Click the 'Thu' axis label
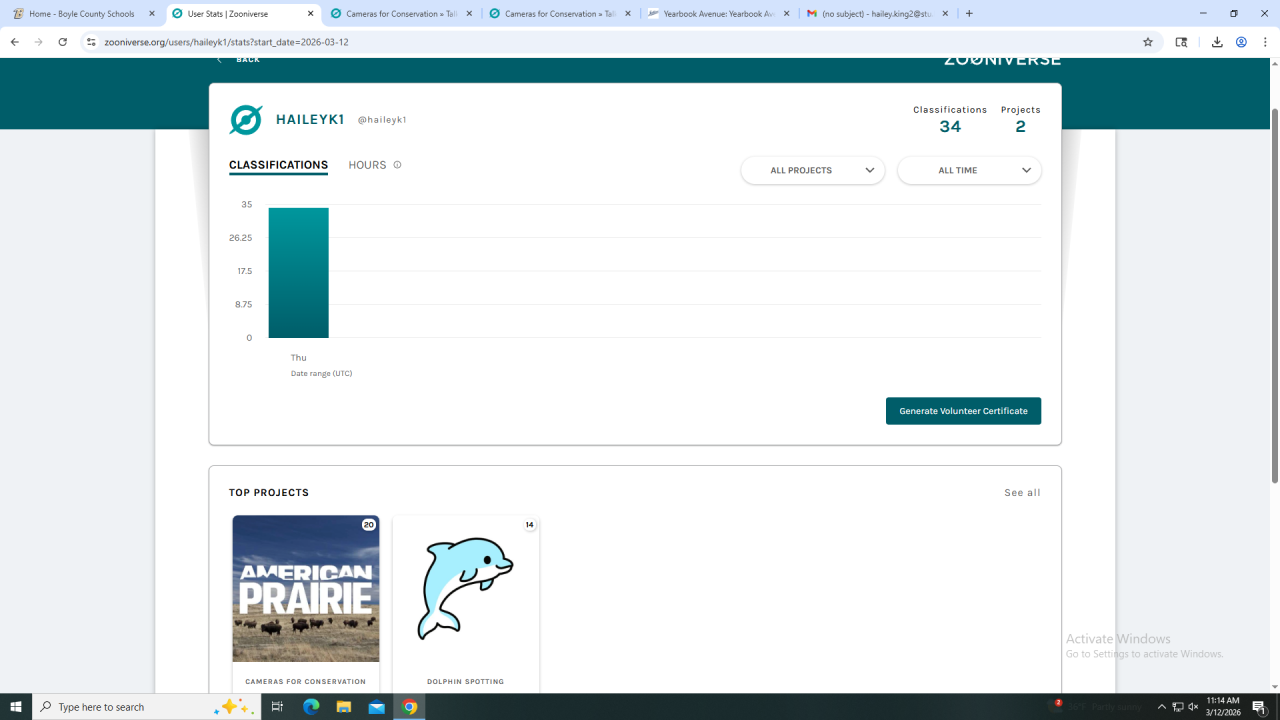The image size is (1280, 720). tap(299, 358)
